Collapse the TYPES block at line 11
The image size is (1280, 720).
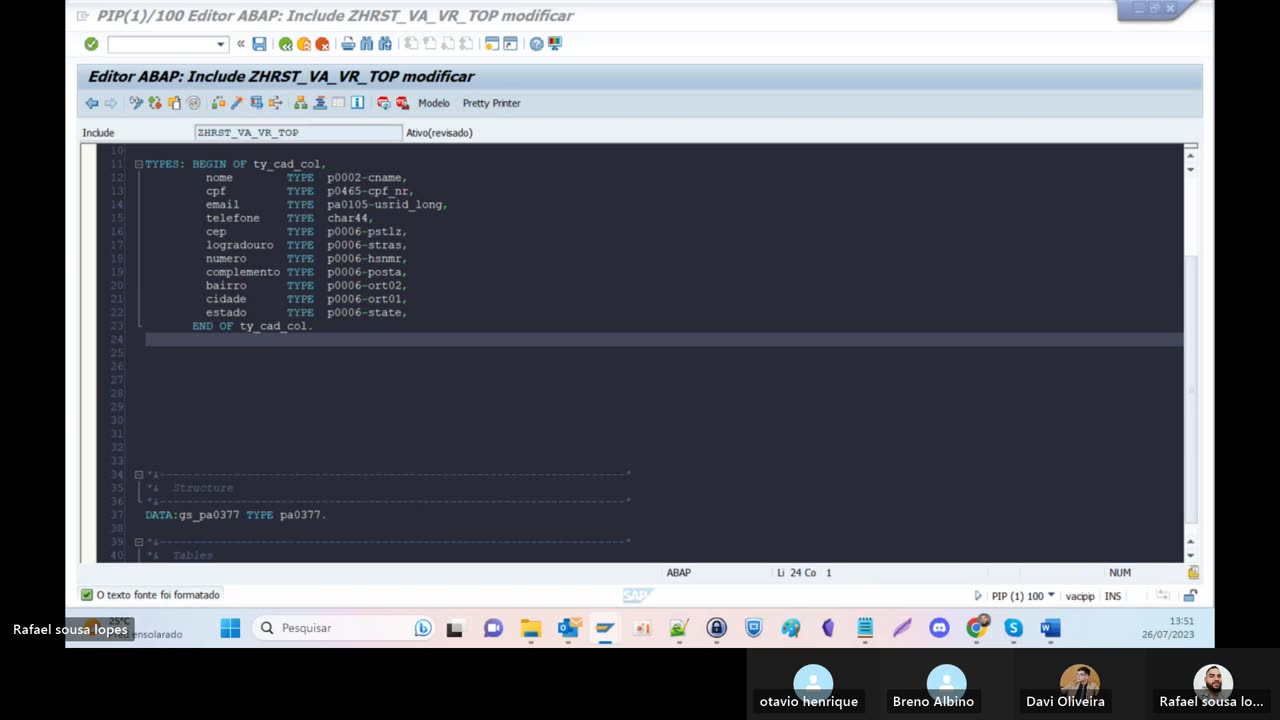point(139,164)
